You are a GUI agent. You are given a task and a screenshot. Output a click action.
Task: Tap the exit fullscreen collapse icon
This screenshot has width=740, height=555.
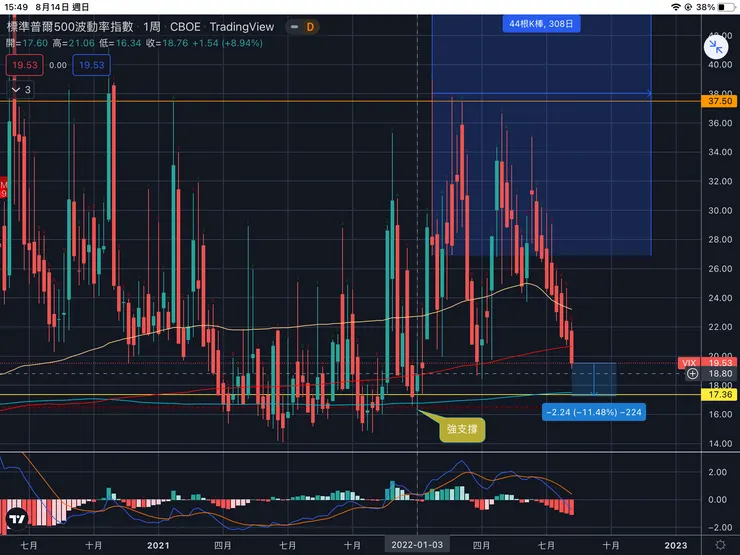tap(715, 47)
